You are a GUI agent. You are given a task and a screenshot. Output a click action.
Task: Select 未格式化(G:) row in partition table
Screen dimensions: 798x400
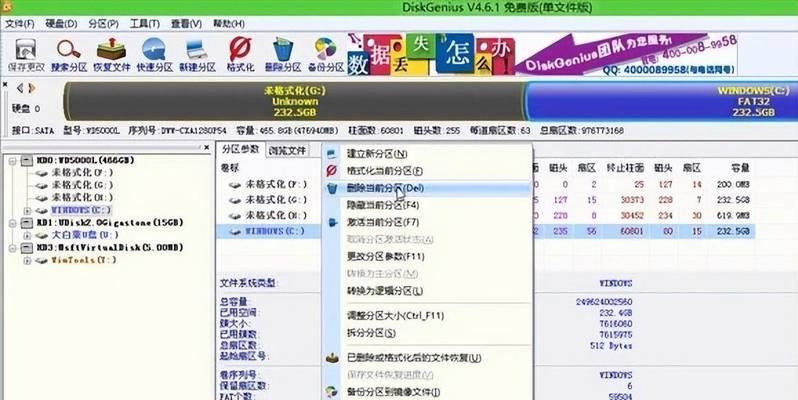486,200
